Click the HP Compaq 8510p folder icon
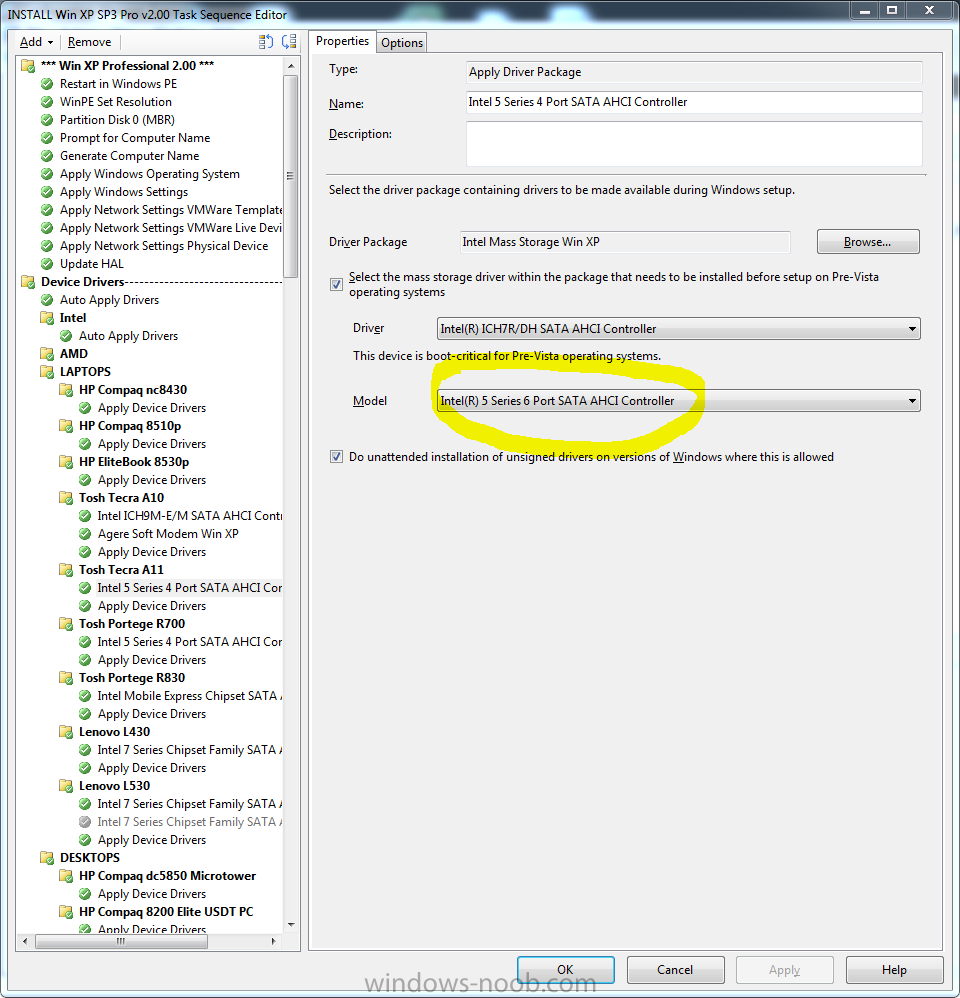Viewport: 960px width, 998px height. [x=66, y=426]
